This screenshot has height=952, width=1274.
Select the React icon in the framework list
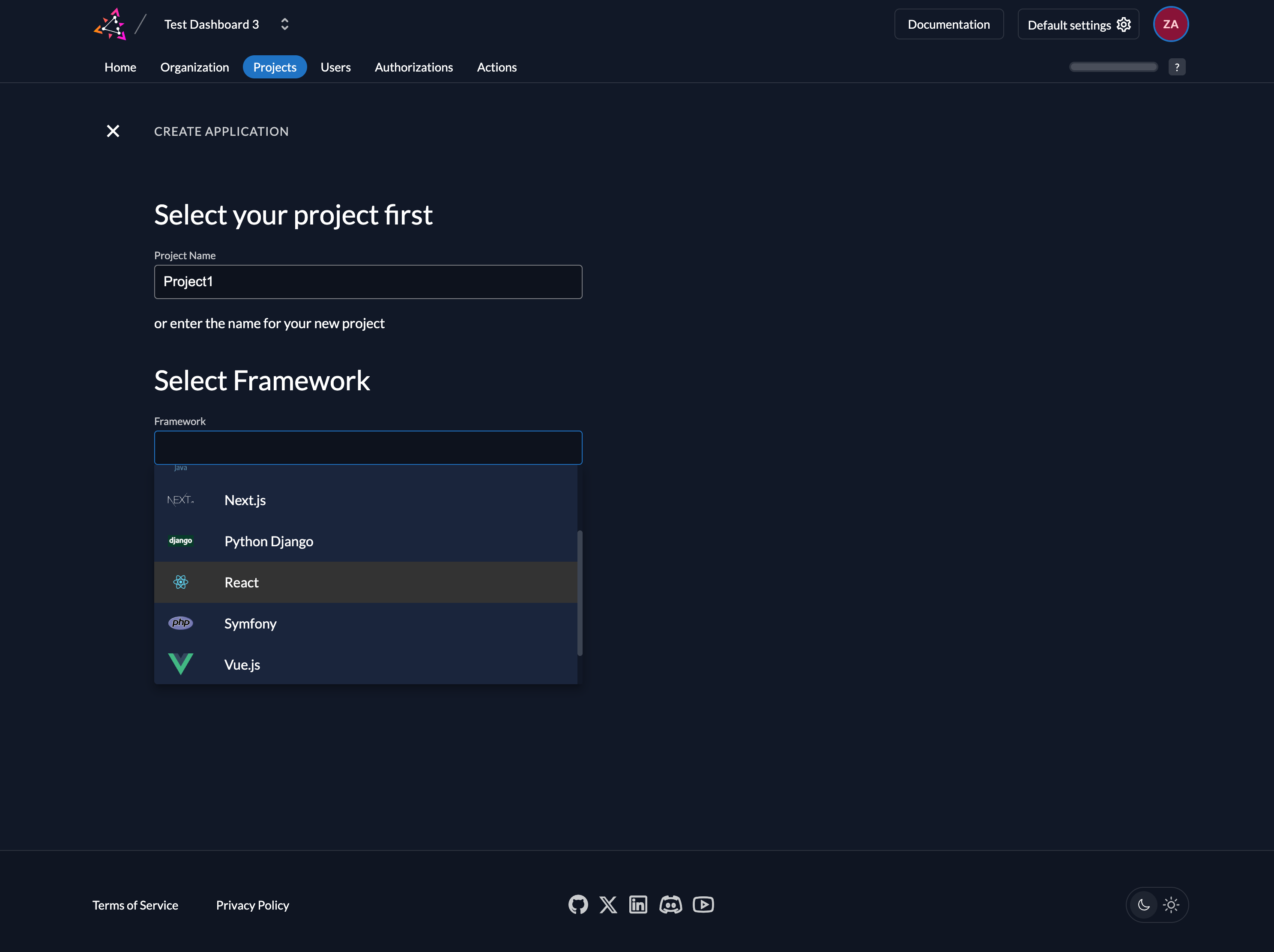[180, 582]
